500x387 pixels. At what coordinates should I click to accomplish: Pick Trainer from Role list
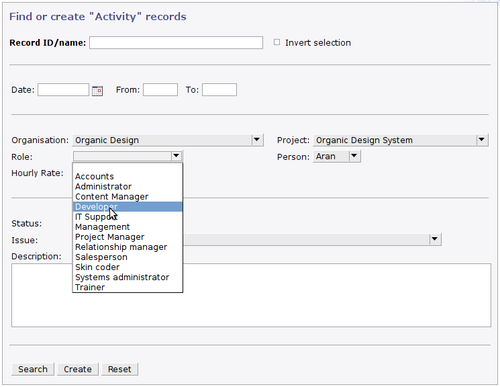(127, 287)
